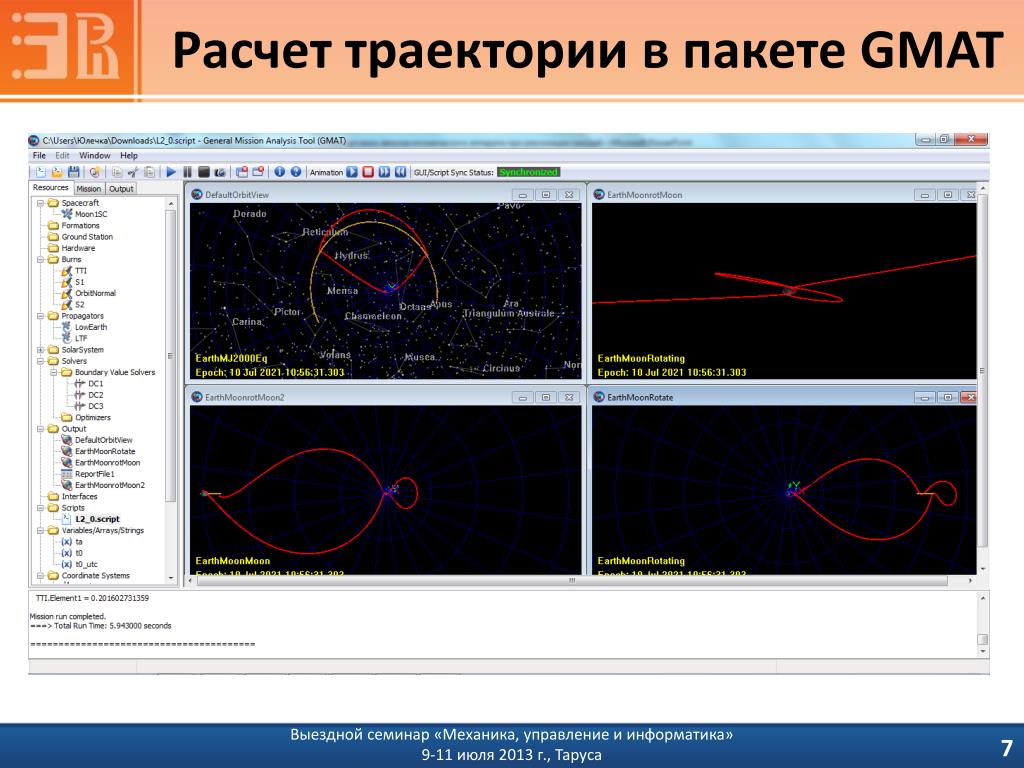1024x768 pixels.
Task: Select EarthMoonrotMoon2 in the resource tree
Action: pyautogui.click(x=110, y=485)
